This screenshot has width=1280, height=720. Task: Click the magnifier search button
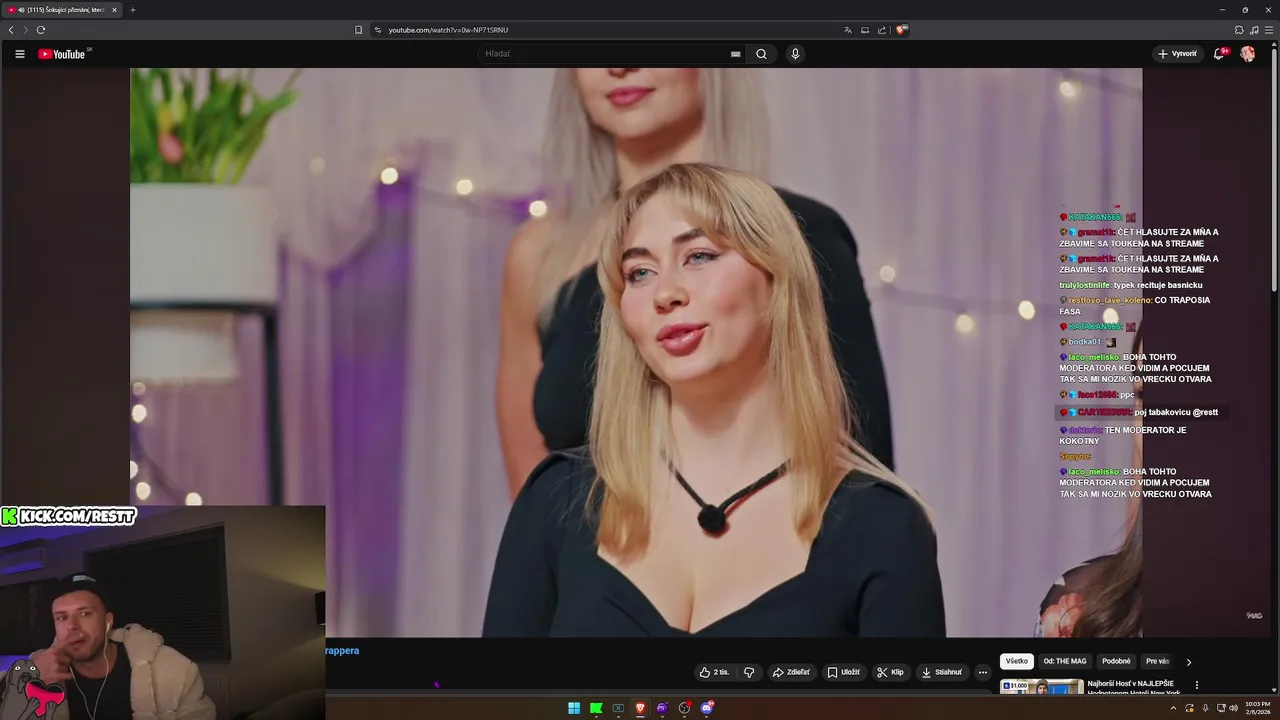[x=761, y=54]
